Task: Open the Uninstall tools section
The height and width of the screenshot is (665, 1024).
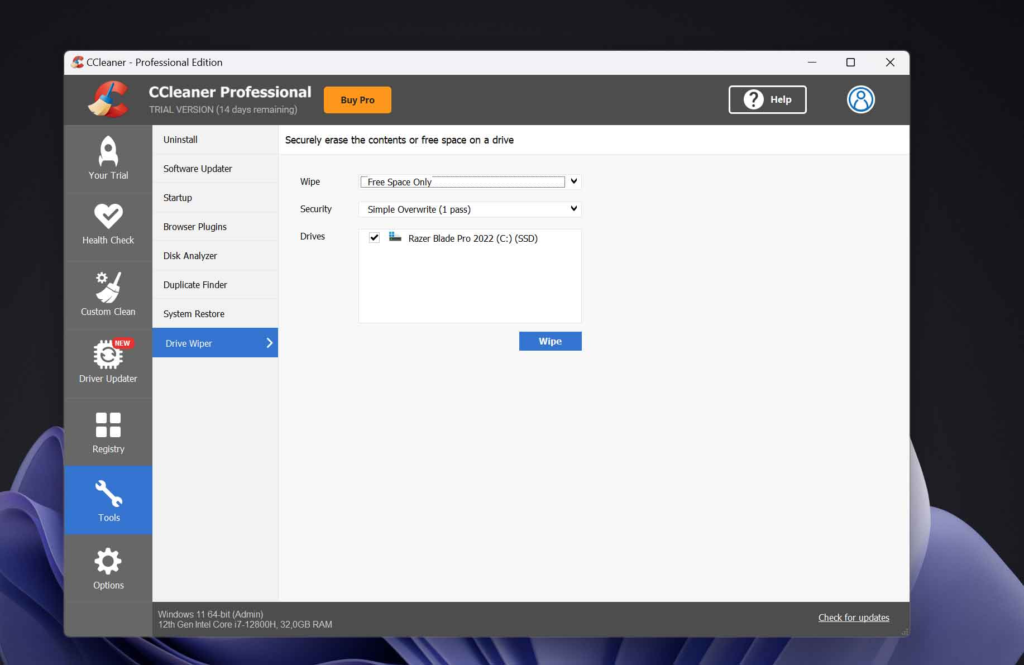Action: [x=181, y=140]
